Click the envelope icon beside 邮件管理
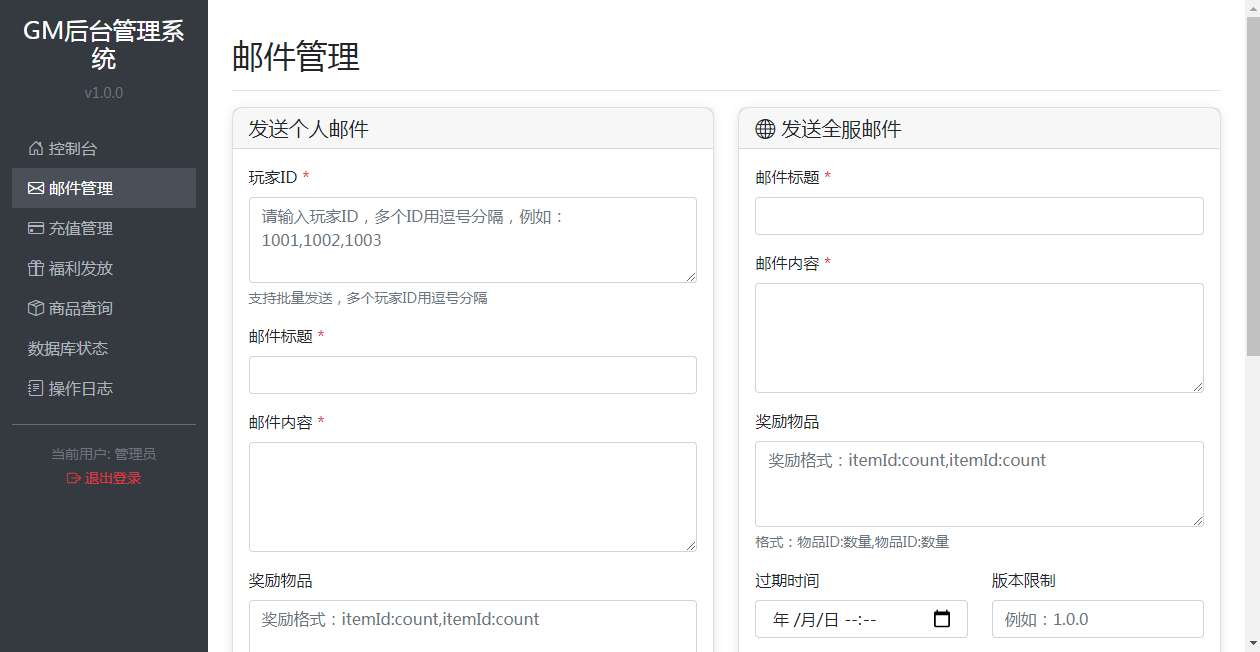Image resolution: width=1260 pixels, height=652 pixels. pyautogui.click(x=36, y=189)
